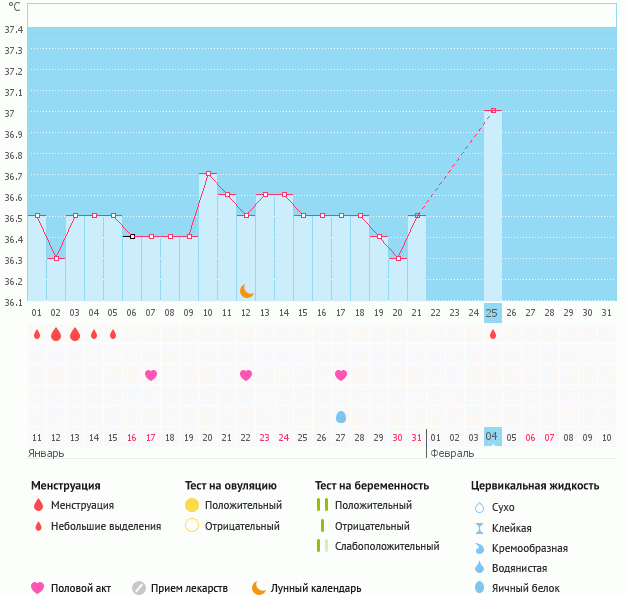Screen dimensions: 626x595
Task: Click the Половой акт legend heart icon
Action: pos(38,588)
